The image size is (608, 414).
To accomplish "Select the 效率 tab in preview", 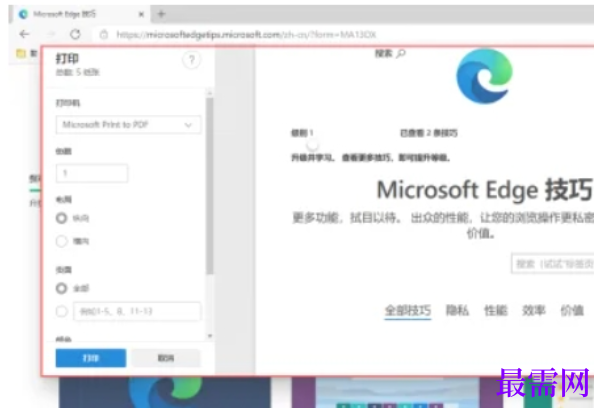I will tap(534, 310).
